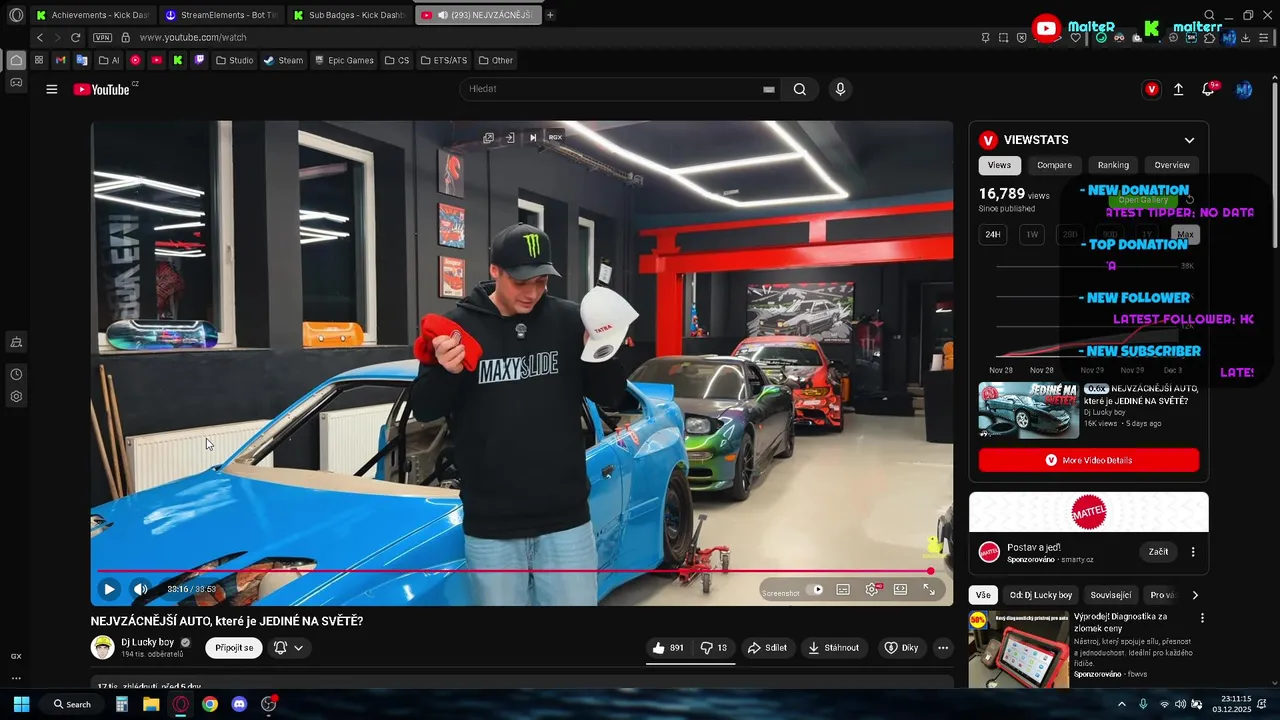This screenshot has height=720, width=1280.
Task: Start voice search with the microphone icon
Action: tap(840, 89)
